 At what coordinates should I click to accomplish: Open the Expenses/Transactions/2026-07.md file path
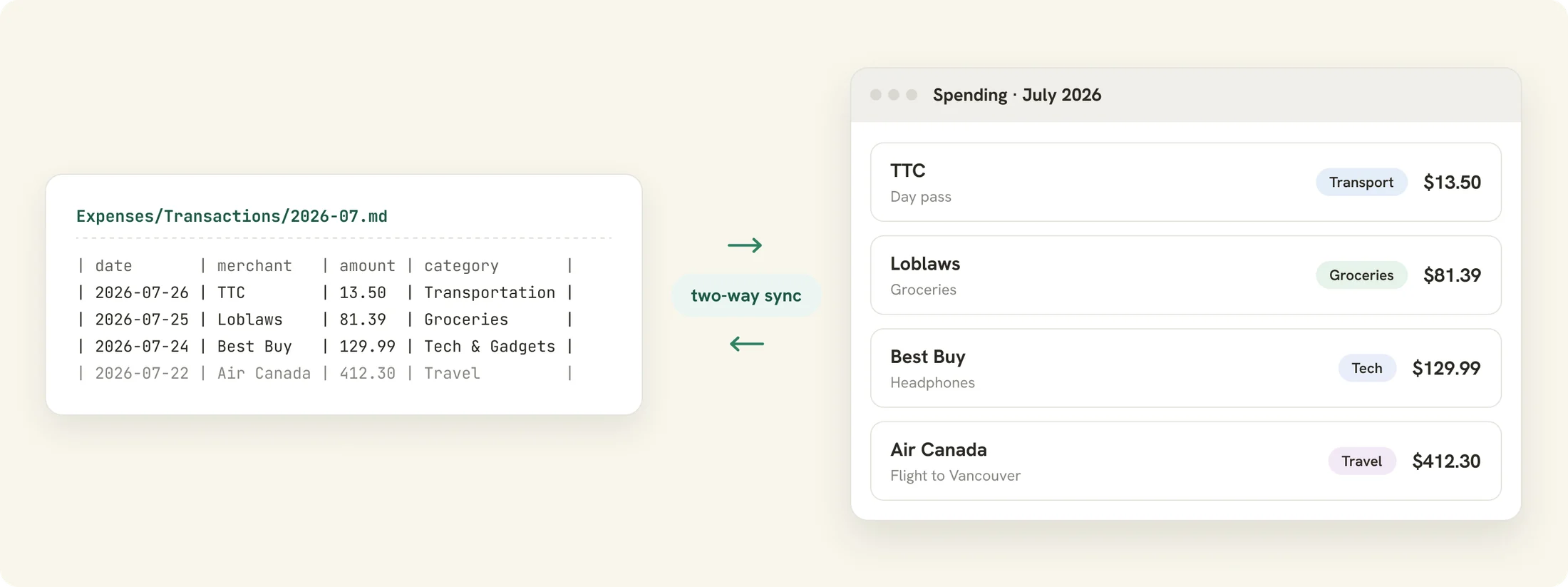232,216
